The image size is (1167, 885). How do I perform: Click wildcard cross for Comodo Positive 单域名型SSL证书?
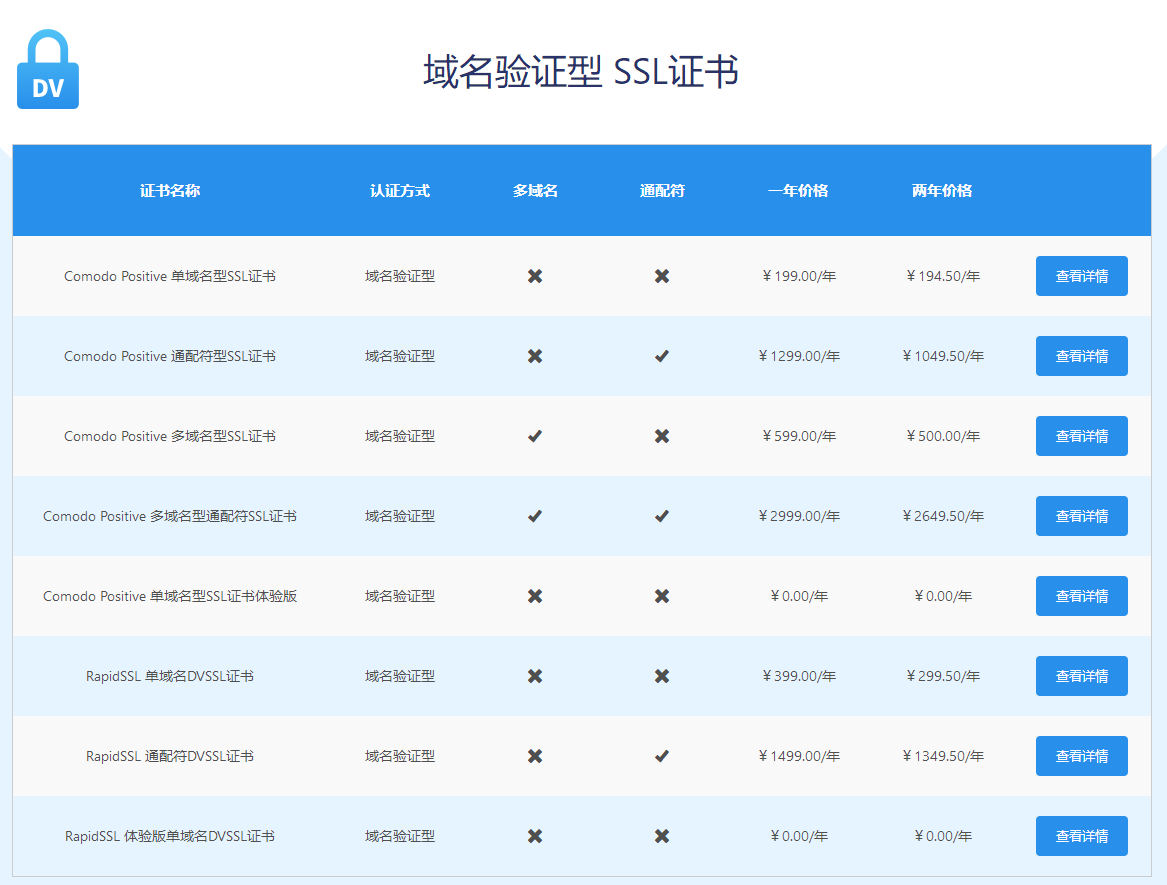point(662,276)
